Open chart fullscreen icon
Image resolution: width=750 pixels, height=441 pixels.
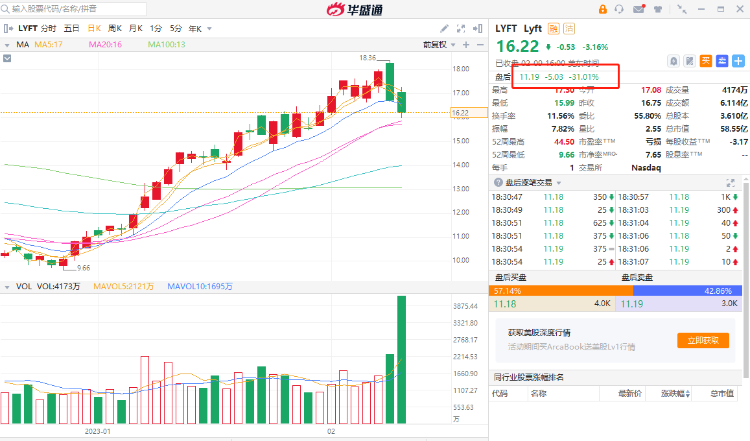coord(461,29)
